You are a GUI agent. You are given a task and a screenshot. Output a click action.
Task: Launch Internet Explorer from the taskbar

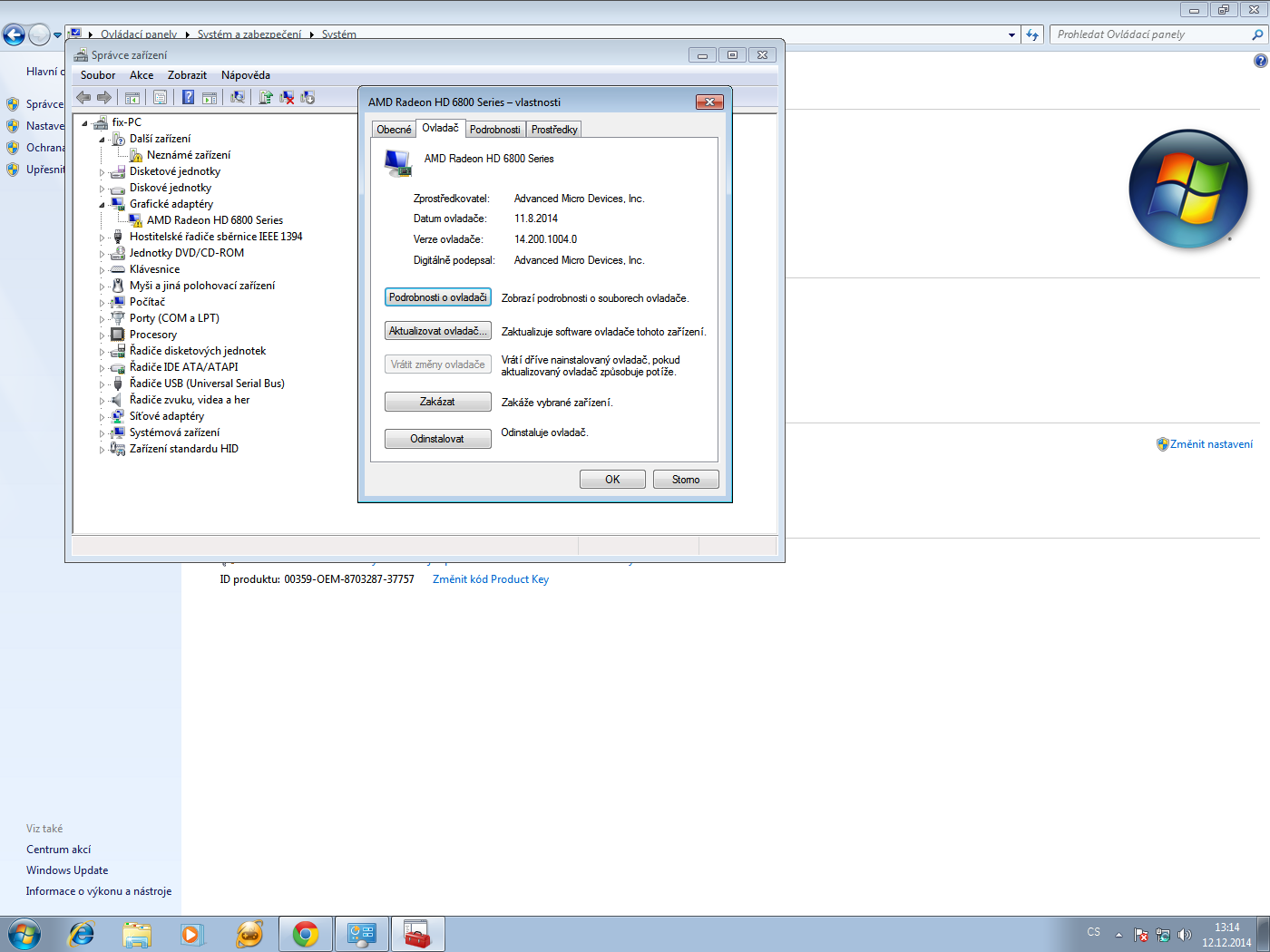point(82,934)
